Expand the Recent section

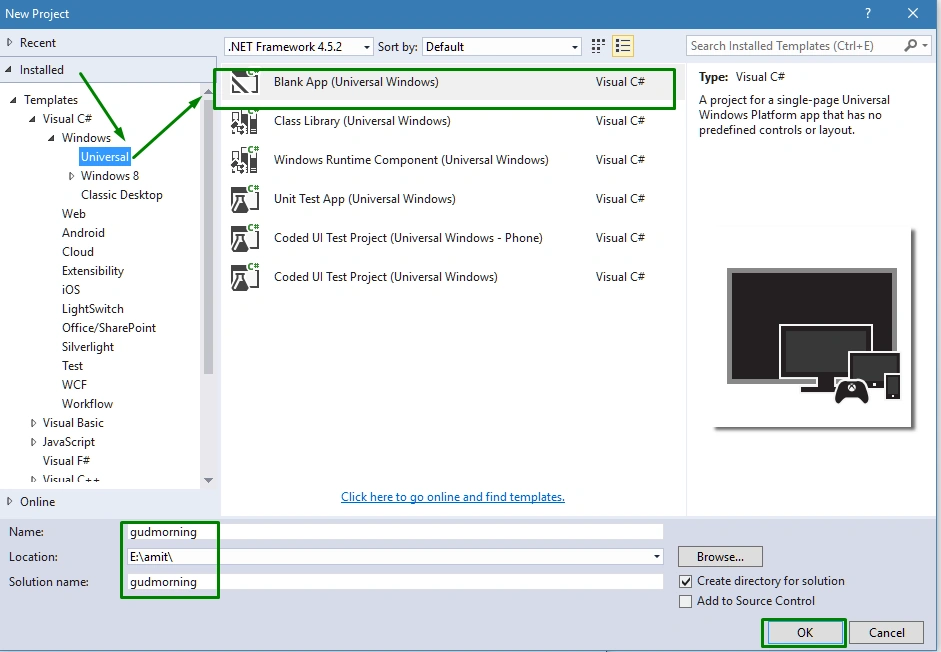[x=9, y=43]
